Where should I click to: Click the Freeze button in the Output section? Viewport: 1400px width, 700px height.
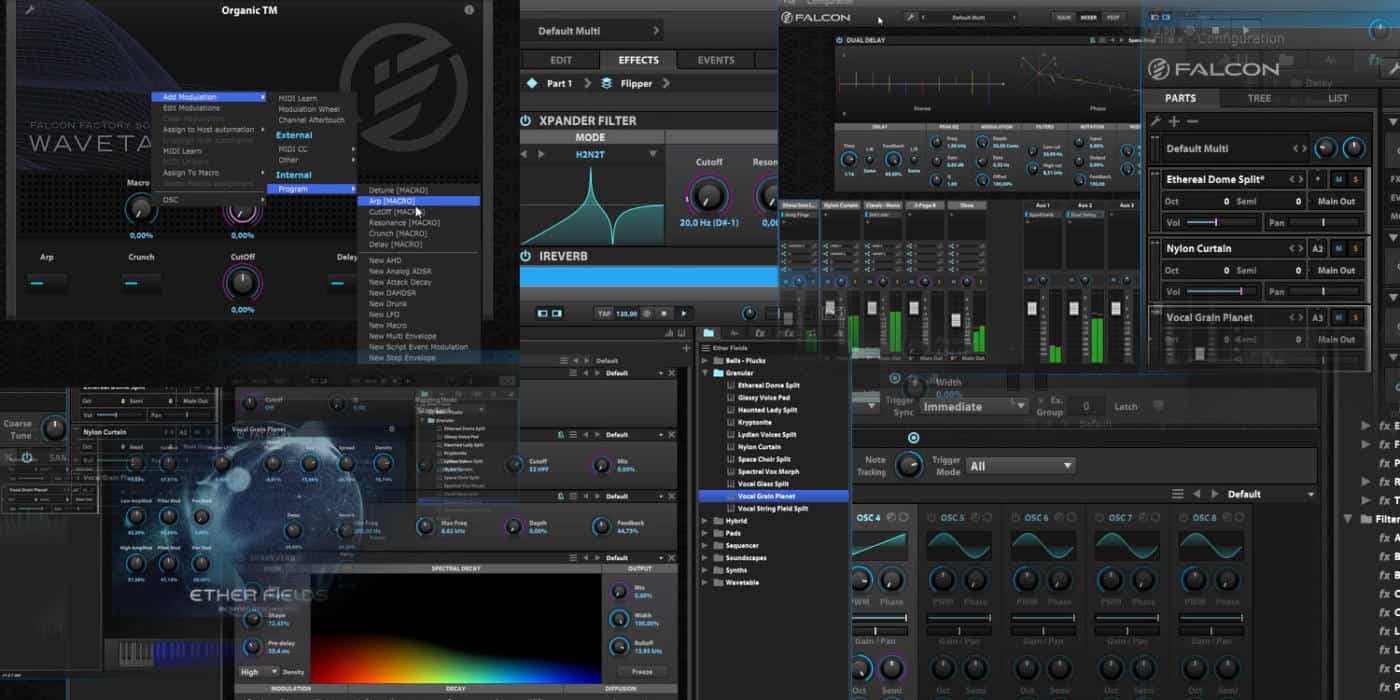point(642,672)
